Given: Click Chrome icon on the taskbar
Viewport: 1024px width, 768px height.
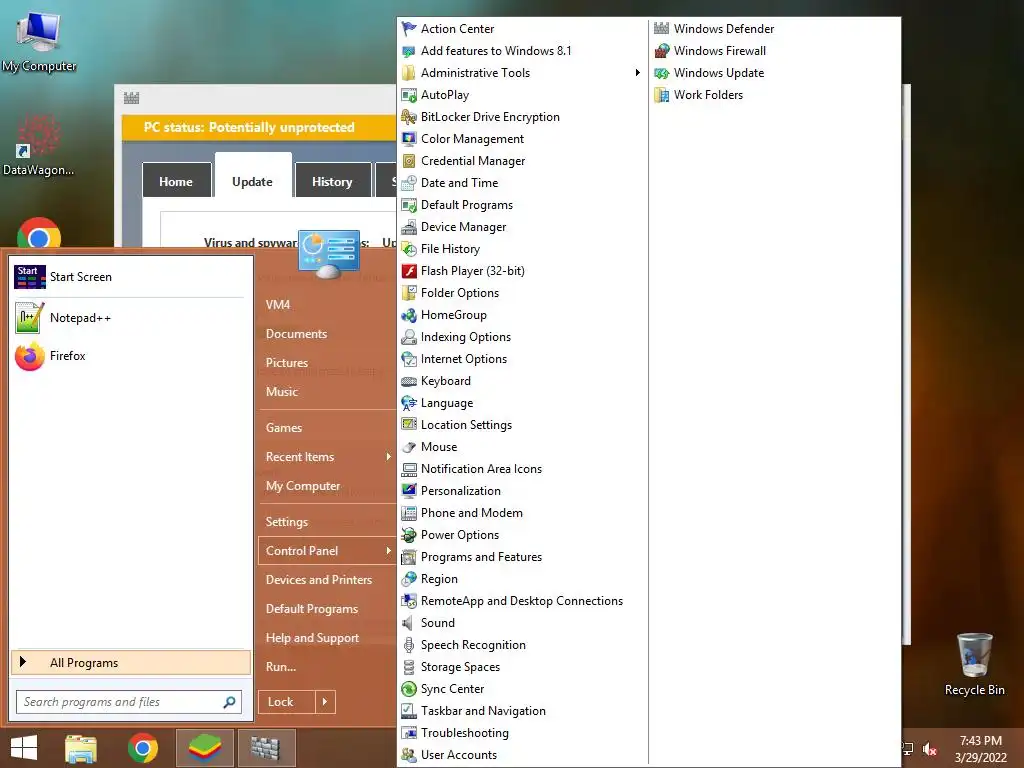Looking at the screenshot, I should (142, 748).
